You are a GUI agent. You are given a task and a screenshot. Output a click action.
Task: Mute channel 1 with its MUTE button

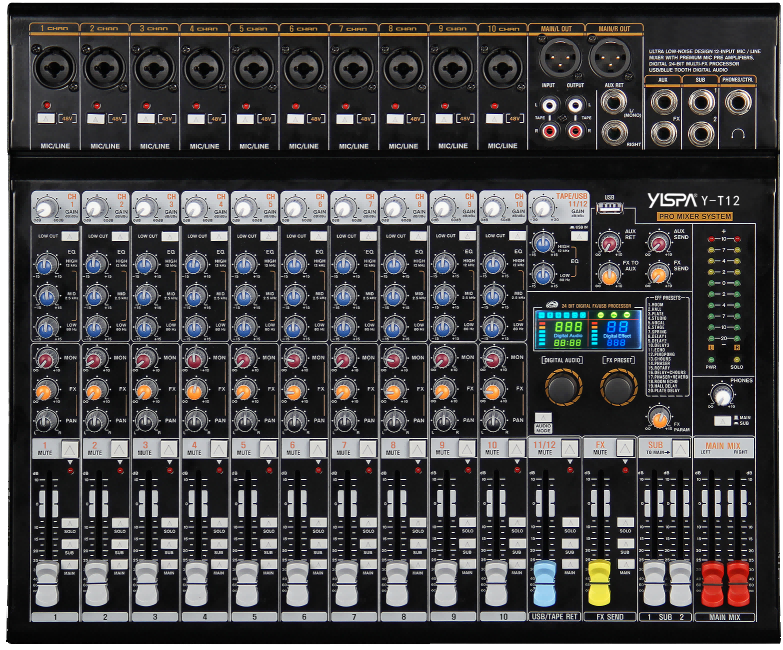[x=70, y=449]
